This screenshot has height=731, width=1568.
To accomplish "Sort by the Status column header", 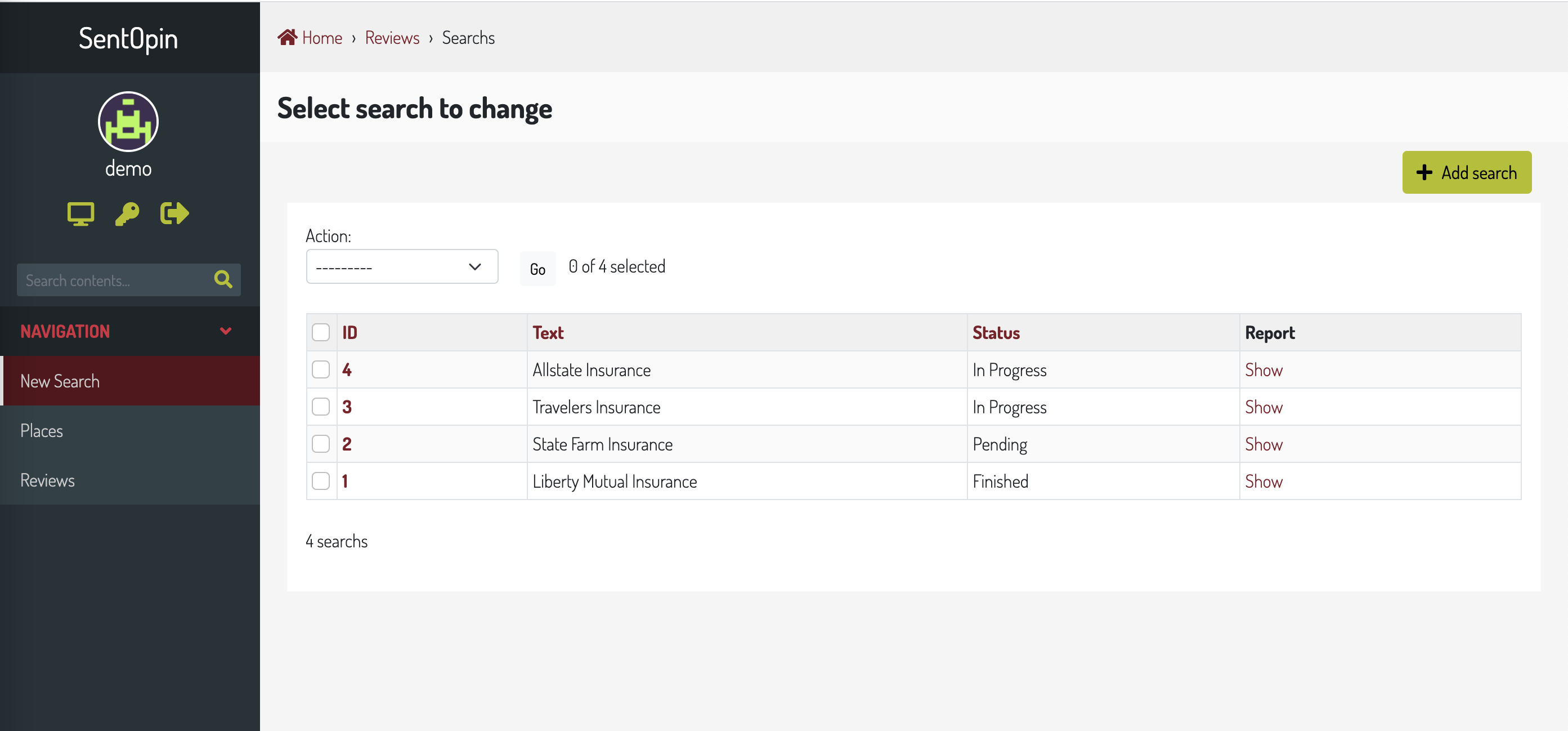I will pos(996,333).
